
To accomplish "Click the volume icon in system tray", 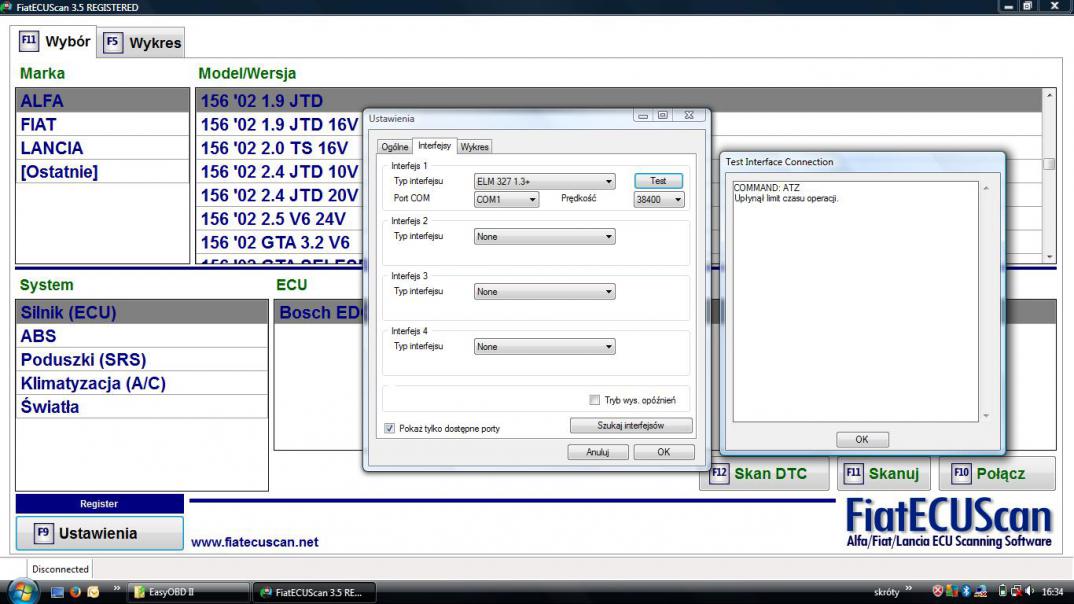I will tap(1030, 592).
